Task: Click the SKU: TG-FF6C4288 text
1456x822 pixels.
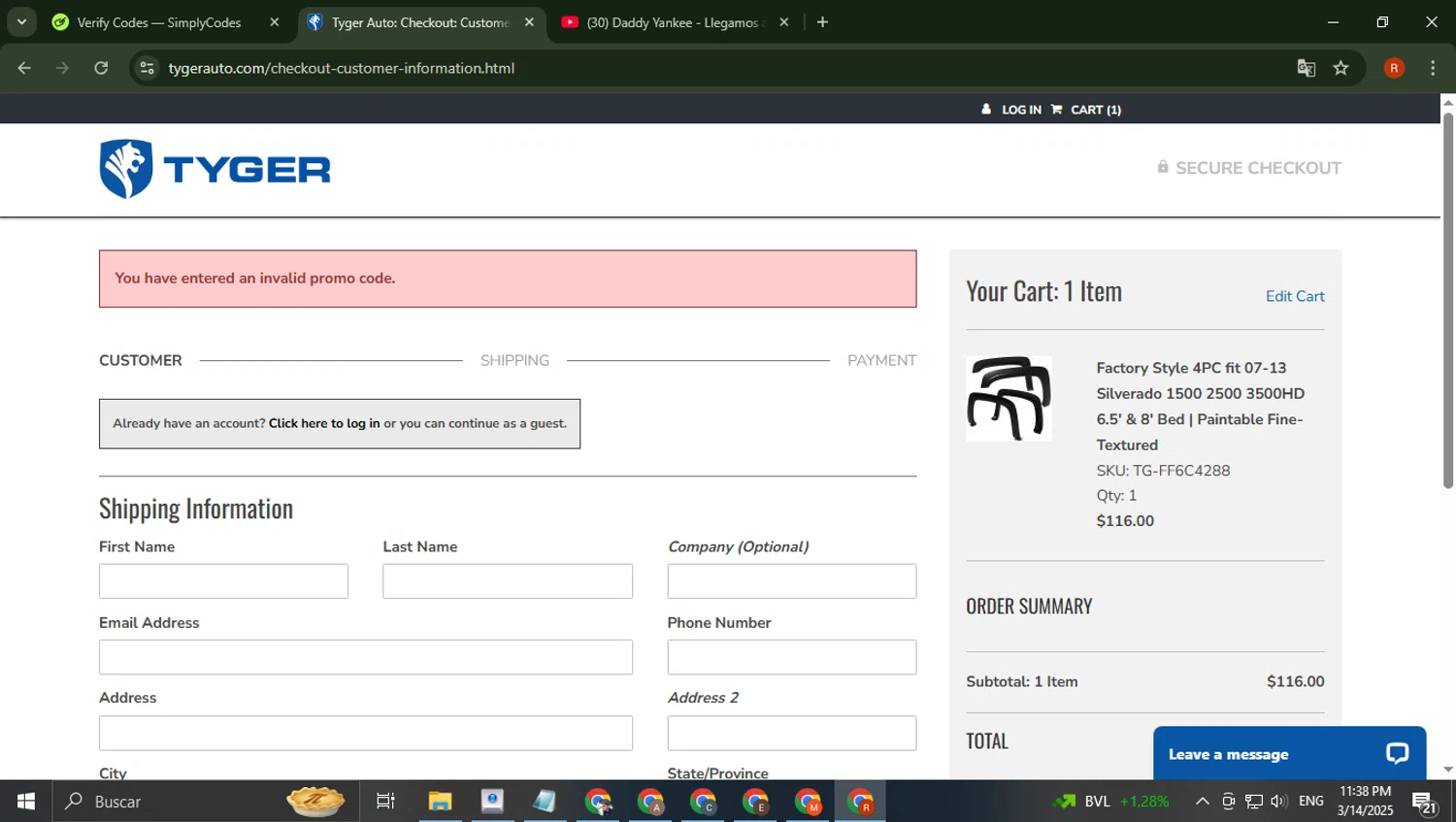Action: coord(1163,471)
